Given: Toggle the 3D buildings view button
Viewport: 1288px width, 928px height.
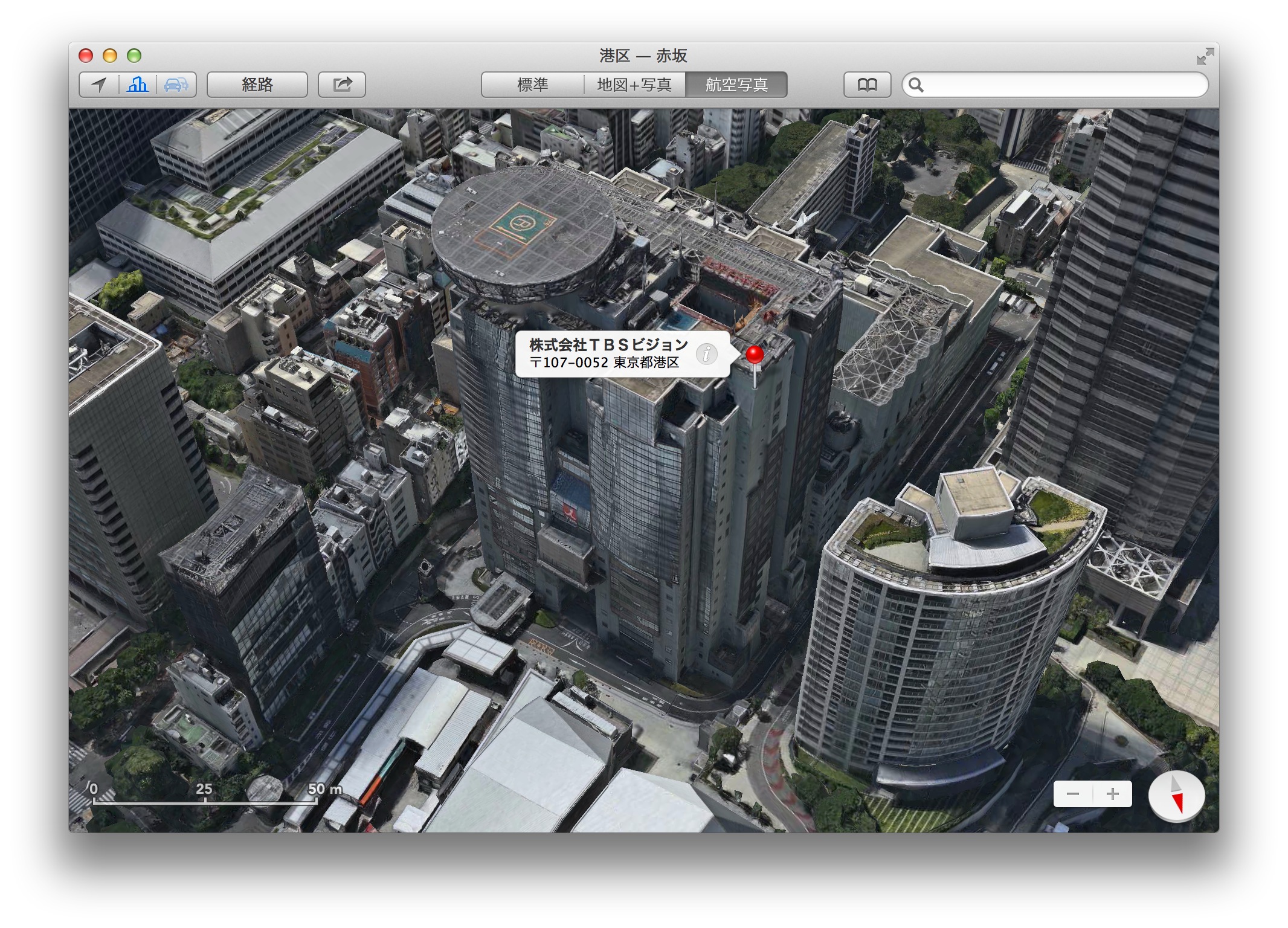Looking at the screenshot, I should click(138, 85).
